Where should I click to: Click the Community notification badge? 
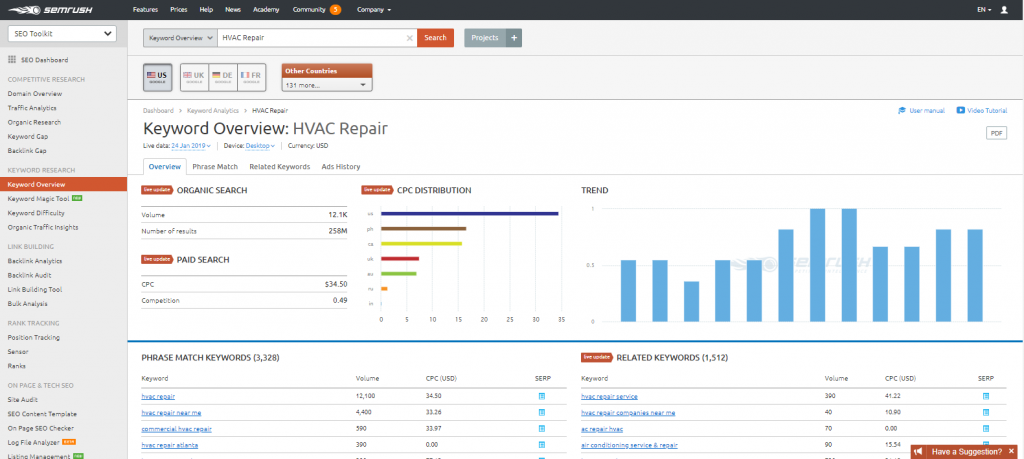tap(335, 10)
